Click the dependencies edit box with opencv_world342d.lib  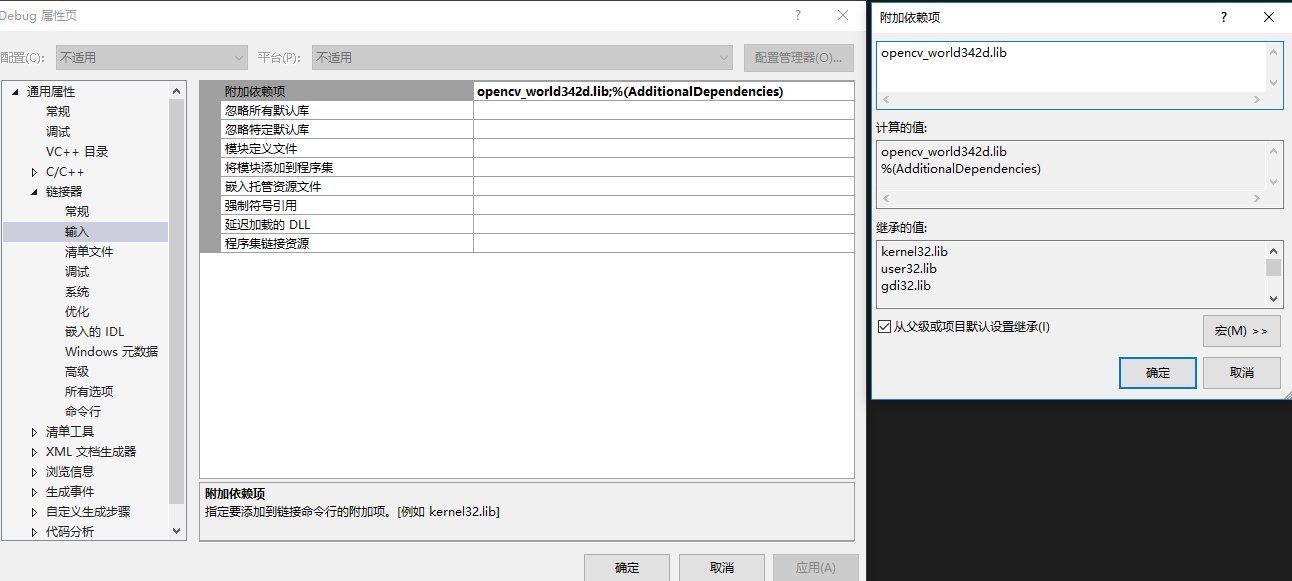[1071, 67]
